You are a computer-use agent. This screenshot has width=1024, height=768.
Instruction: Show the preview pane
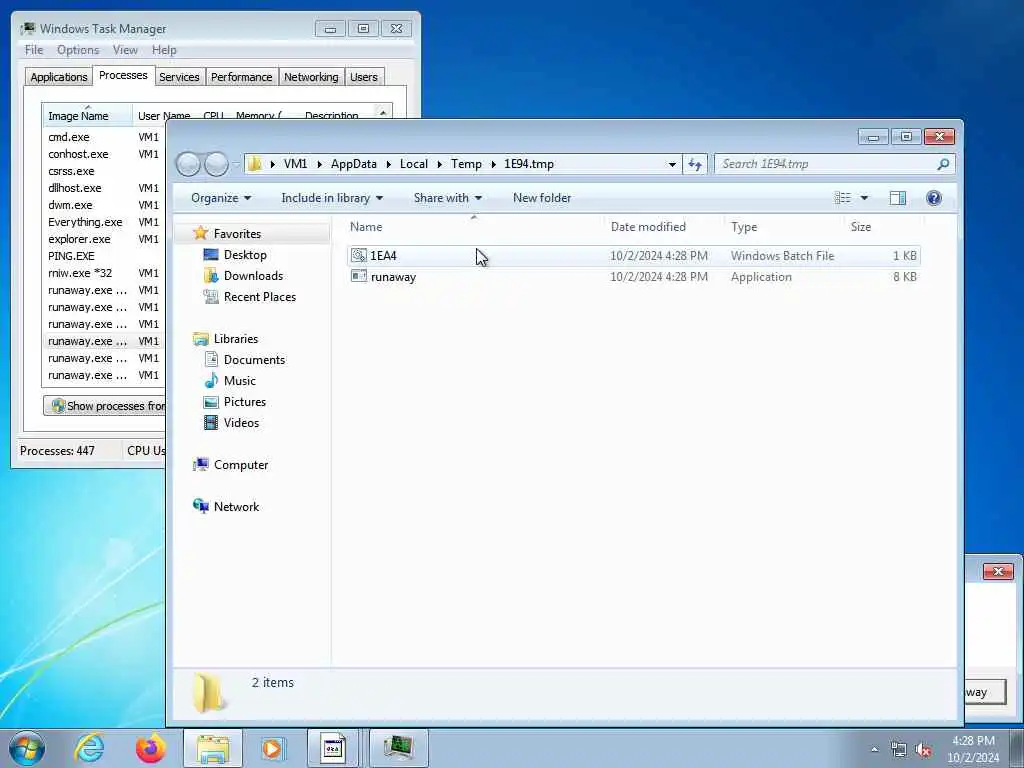pyautogui.click(x=898, y=198)
